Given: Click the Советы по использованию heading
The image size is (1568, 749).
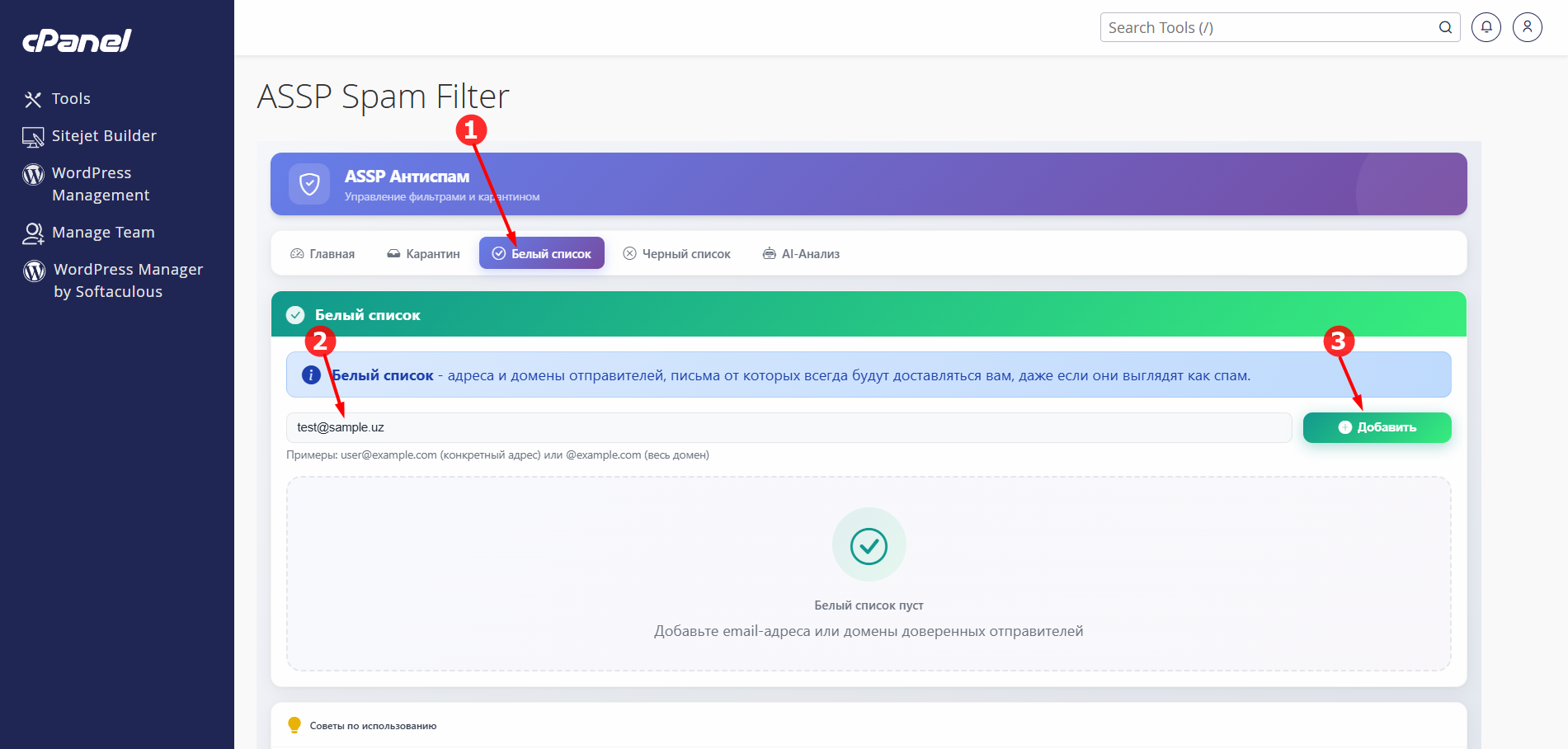Looking at the screenshot, I should coord(373,726).
